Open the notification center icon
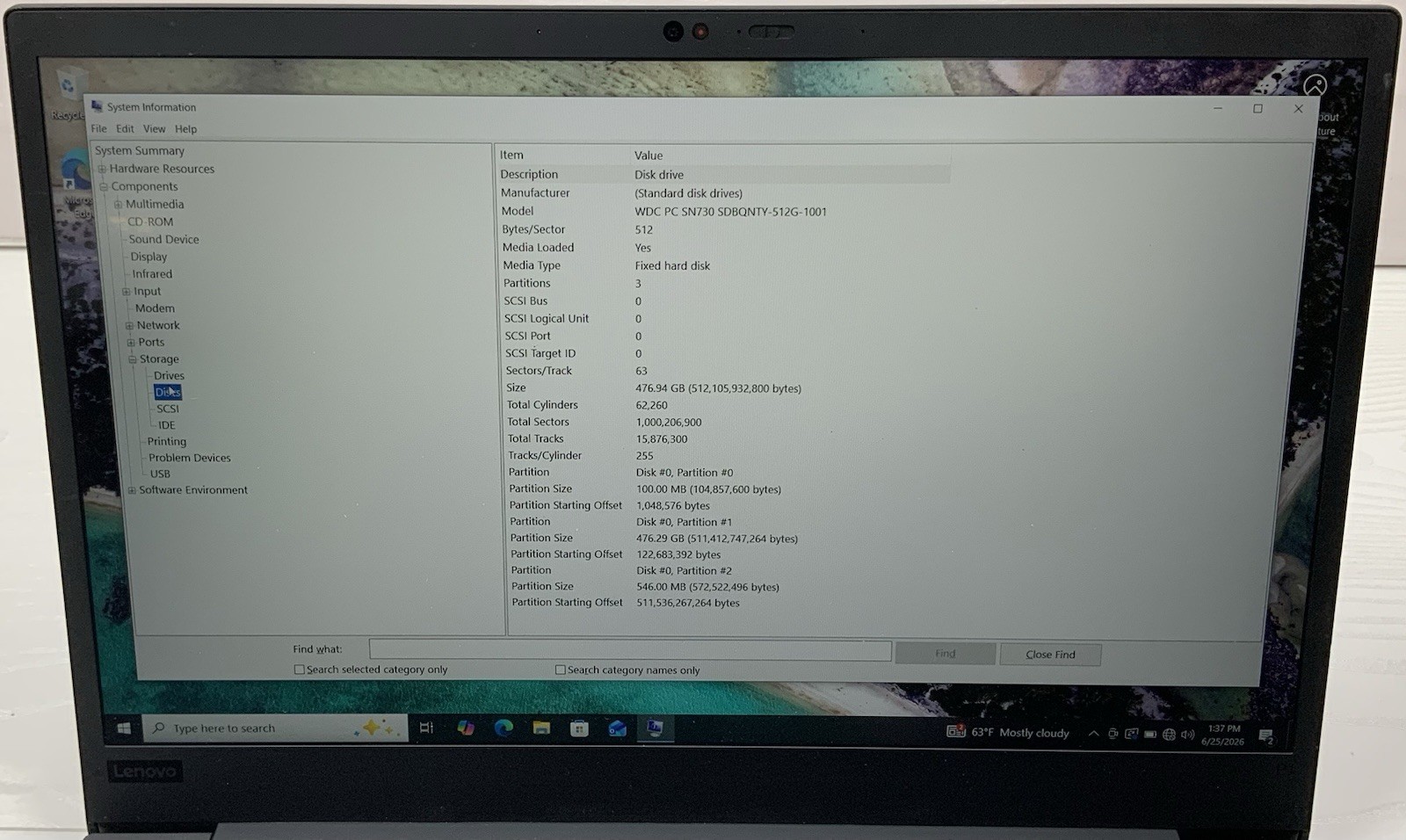The width and height of the screenshot is (1406, 840). (x=1266, y=736)
